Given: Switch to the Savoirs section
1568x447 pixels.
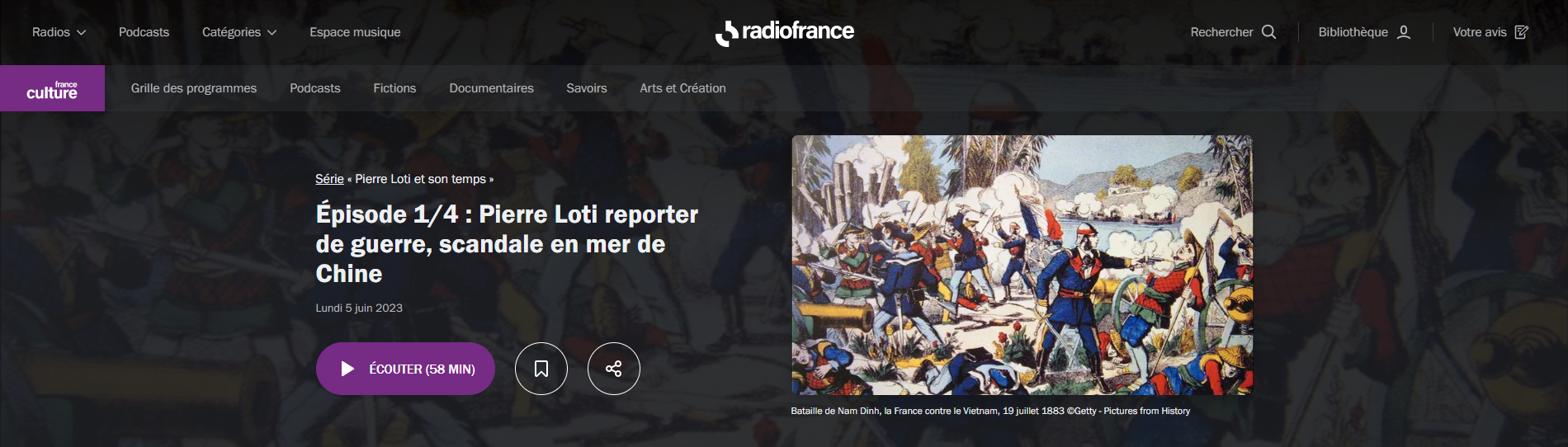Looking at the screenshot, I should click(x=587, y=88).
